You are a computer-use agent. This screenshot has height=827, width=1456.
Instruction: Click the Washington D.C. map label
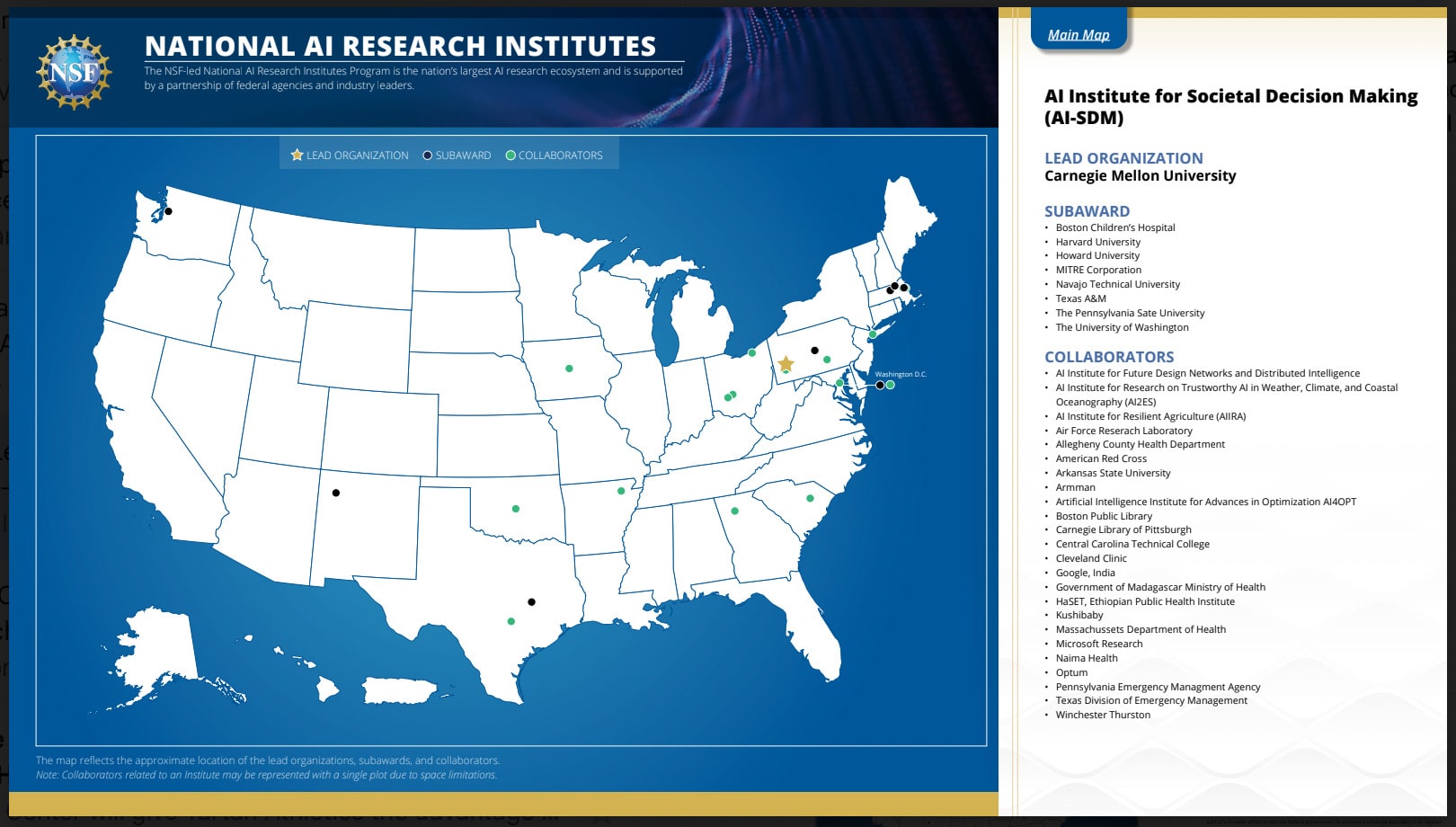[901, 374]
